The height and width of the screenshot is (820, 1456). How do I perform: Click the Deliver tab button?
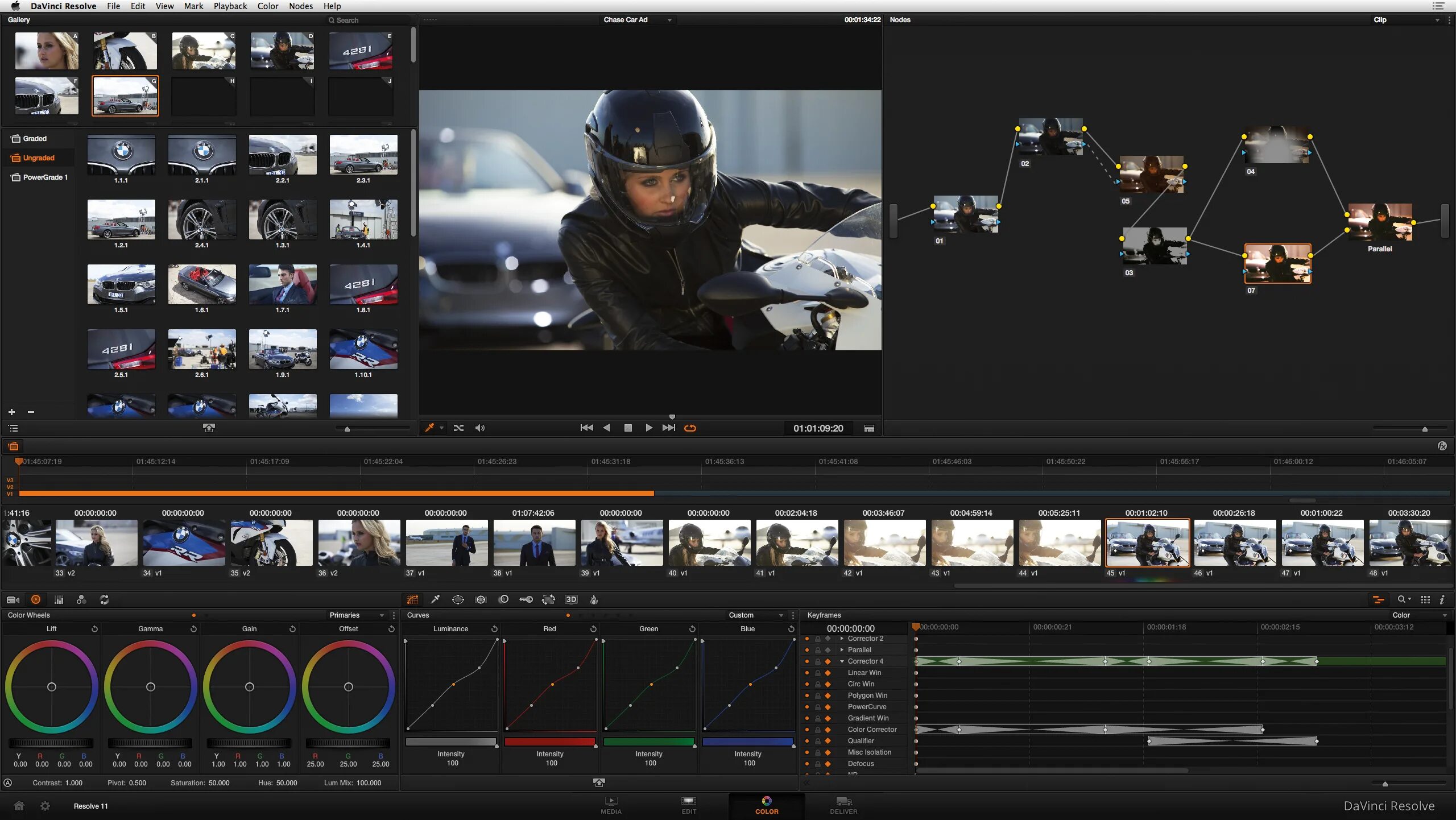coord(843,805)
